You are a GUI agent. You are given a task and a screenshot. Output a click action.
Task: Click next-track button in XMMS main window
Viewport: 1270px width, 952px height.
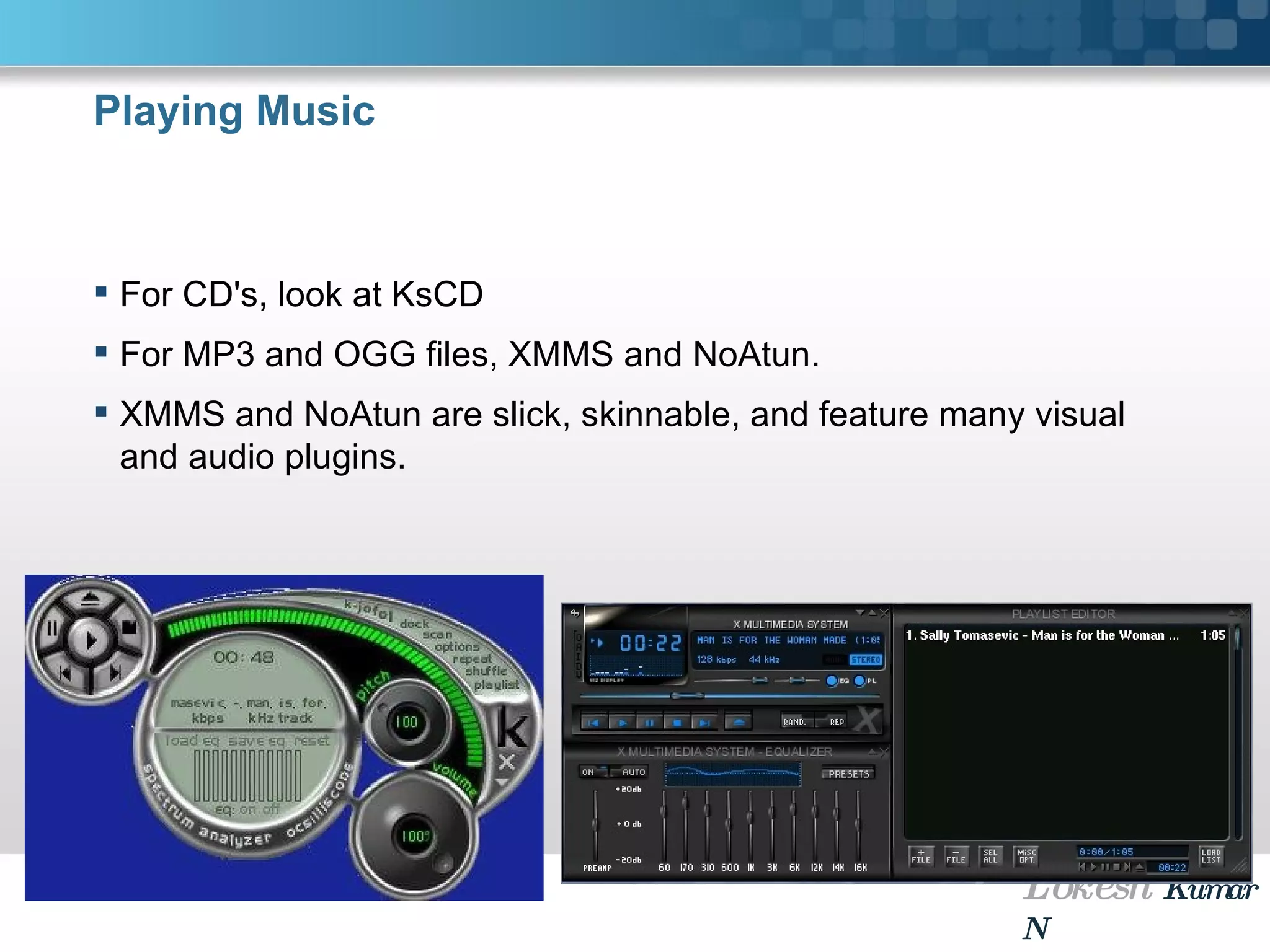tap(704, 722)
